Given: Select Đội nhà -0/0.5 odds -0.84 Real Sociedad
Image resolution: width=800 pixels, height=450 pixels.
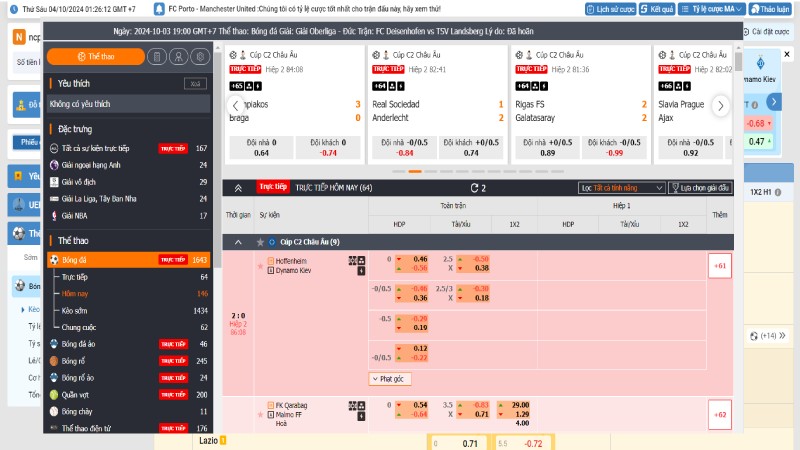Looking at the screenshot, I should [405, 147].
